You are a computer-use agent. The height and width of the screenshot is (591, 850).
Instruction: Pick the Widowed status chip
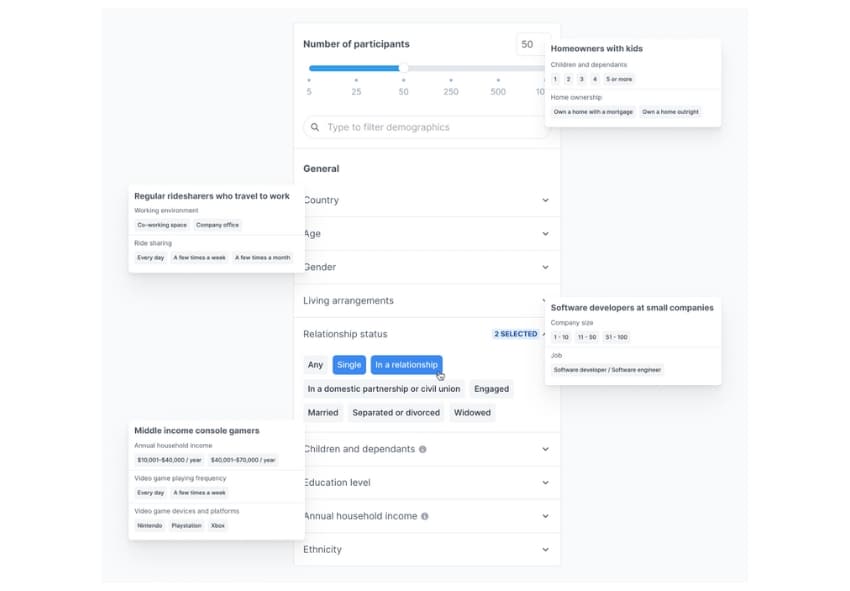472,412
